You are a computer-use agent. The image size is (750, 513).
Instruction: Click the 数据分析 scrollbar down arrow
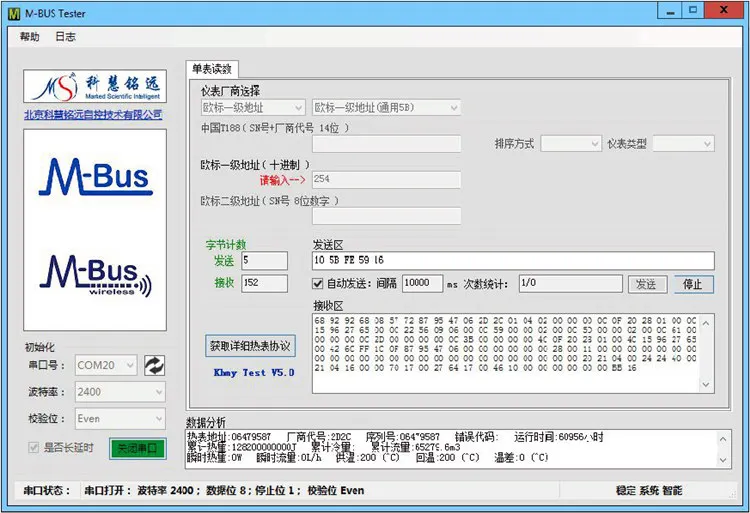coord(723,460)
